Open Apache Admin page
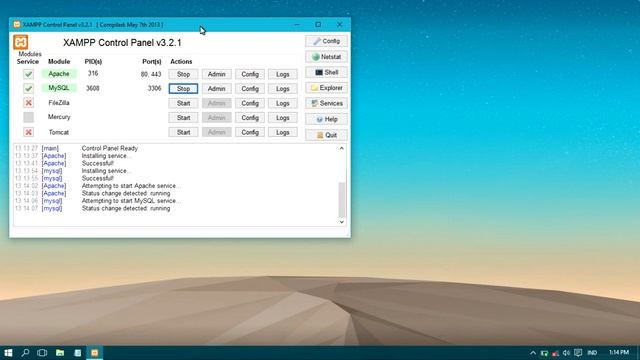 point(216,74)
